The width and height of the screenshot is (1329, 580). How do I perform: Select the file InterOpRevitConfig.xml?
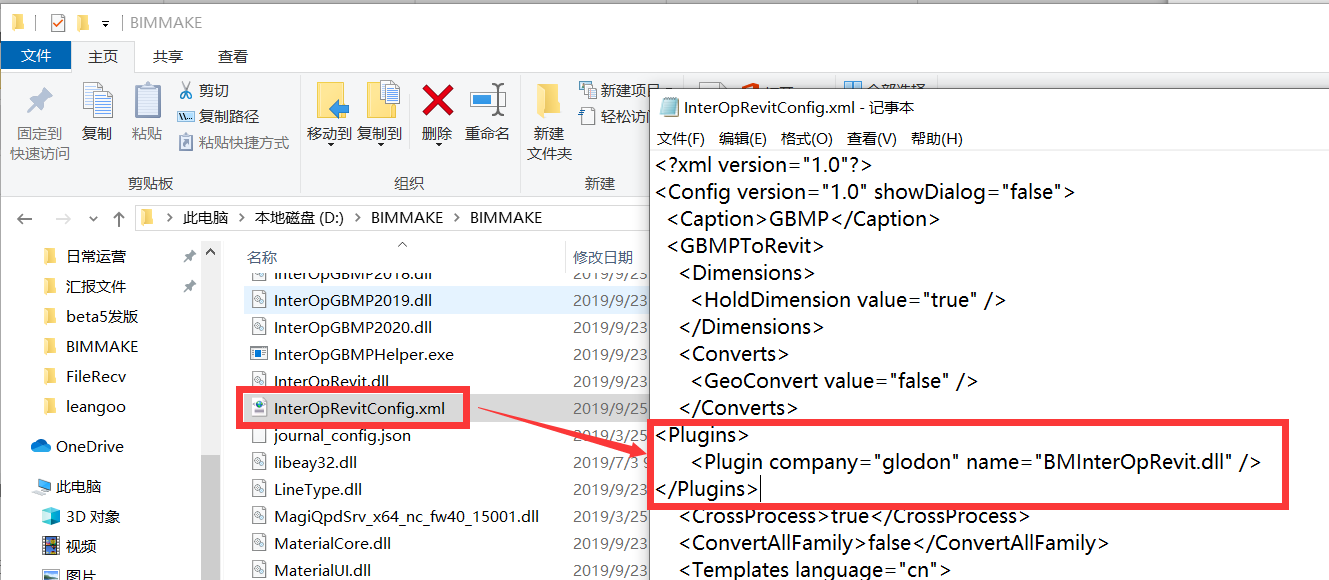coord(360,408)
